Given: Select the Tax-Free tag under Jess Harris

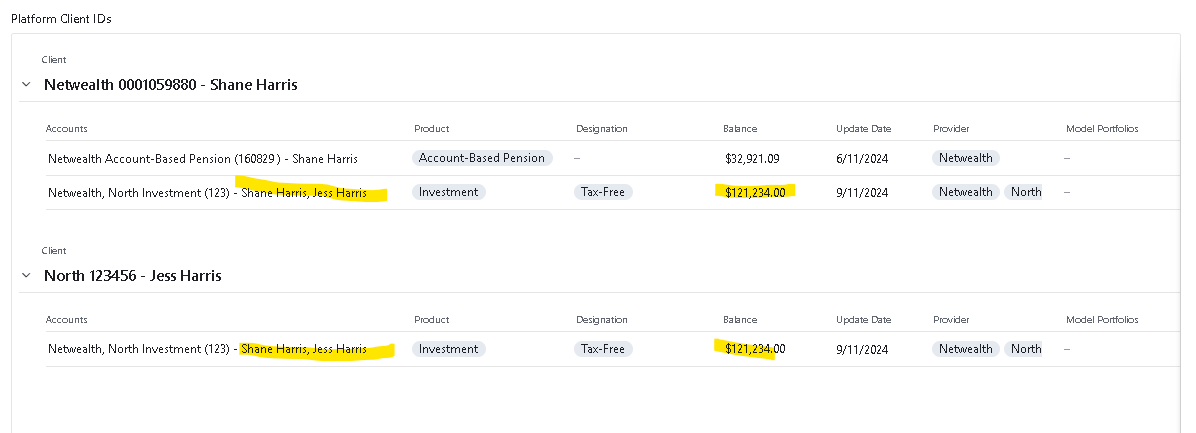Looking at the screenshot, I should pyautogui.click(x=603, y=349).
